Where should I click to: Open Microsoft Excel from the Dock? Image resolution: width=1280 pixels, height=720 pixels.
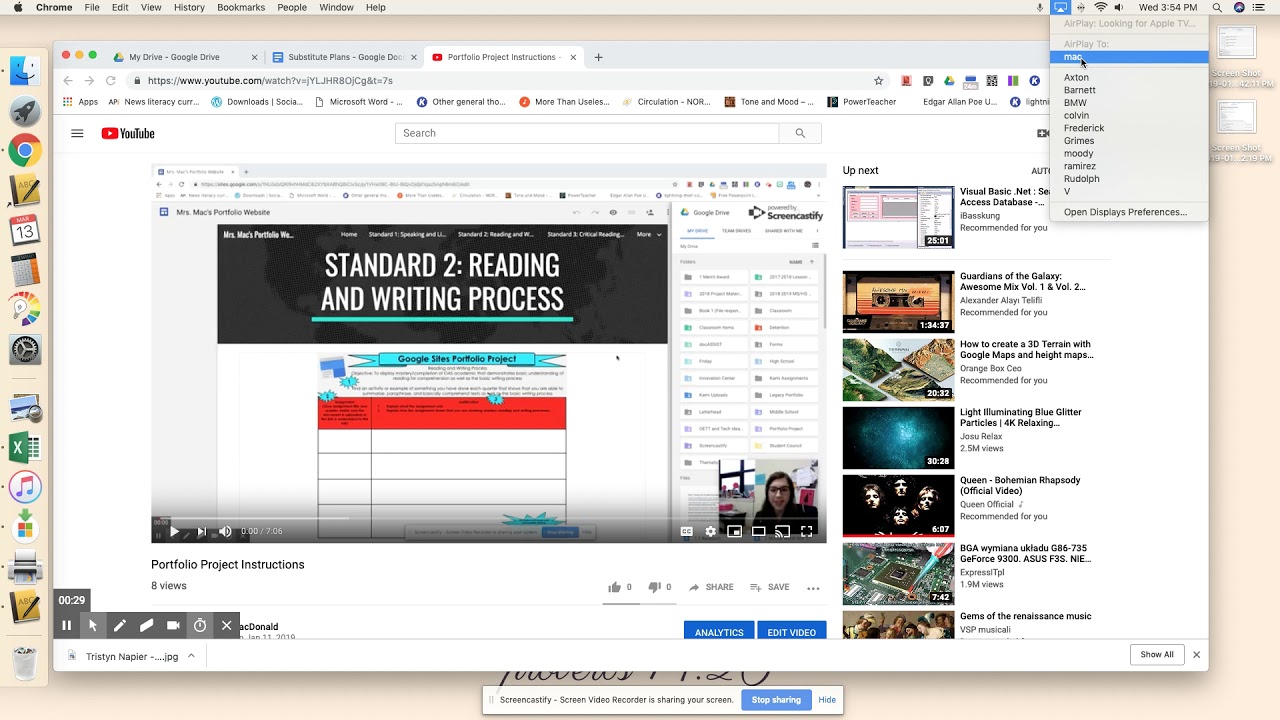tap(25, 449)
